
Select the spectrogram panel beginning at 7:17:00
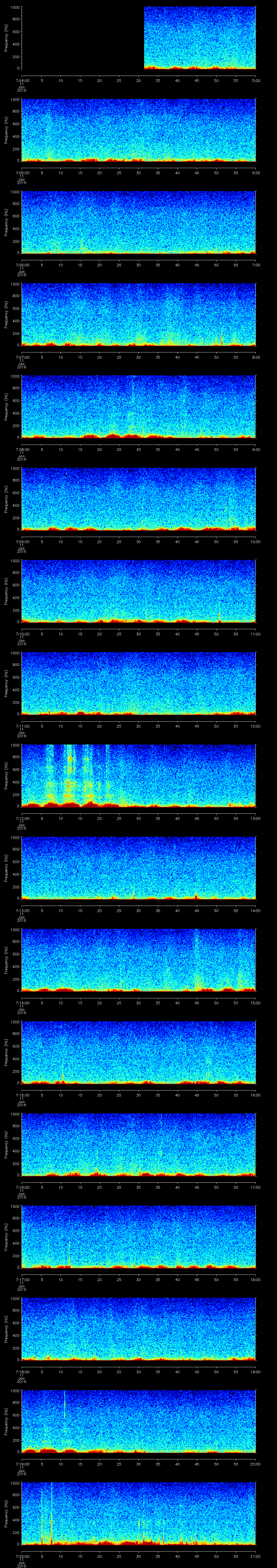138,1236
